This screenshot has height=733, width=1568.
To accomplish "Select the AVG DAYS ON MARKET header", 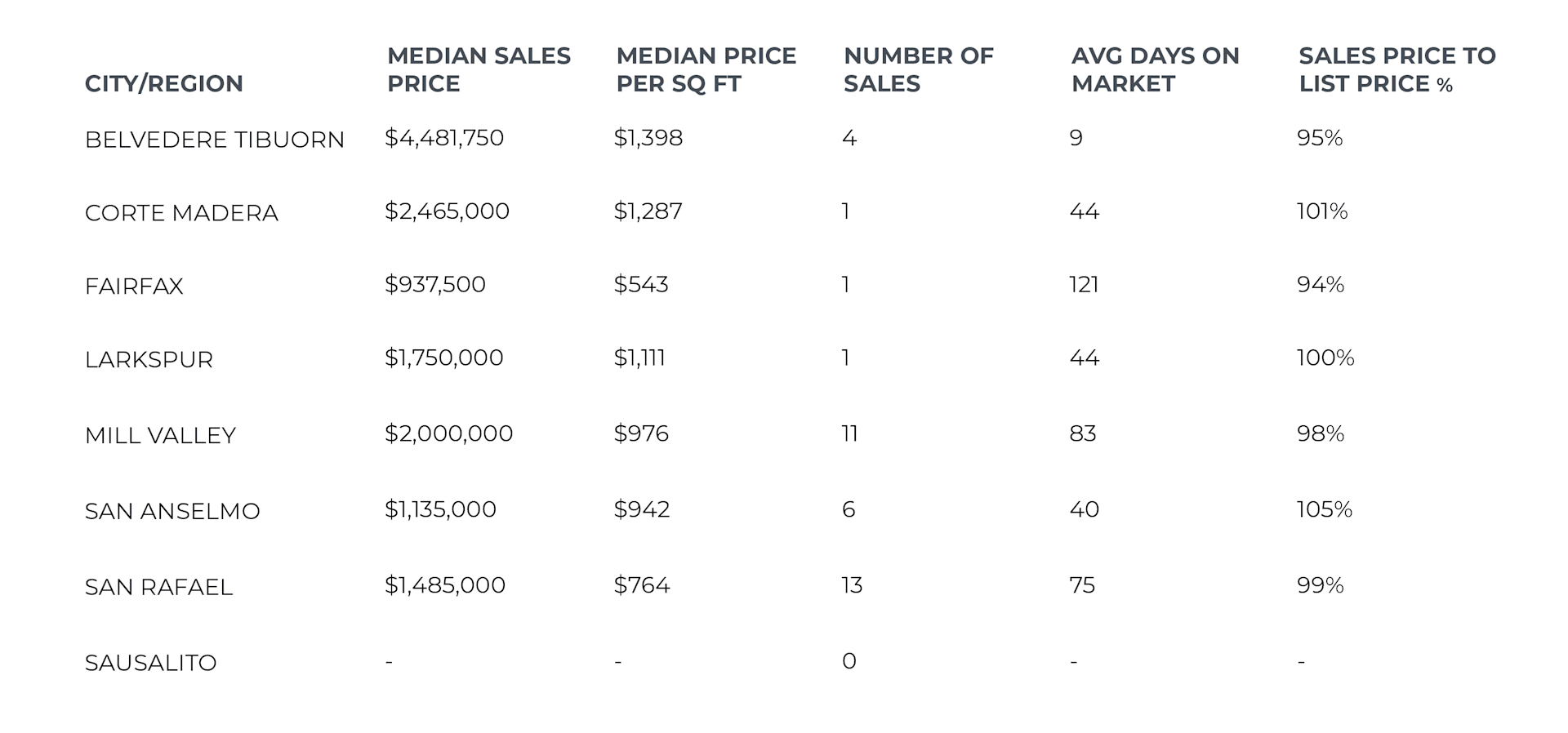I will coord(1155,69).
